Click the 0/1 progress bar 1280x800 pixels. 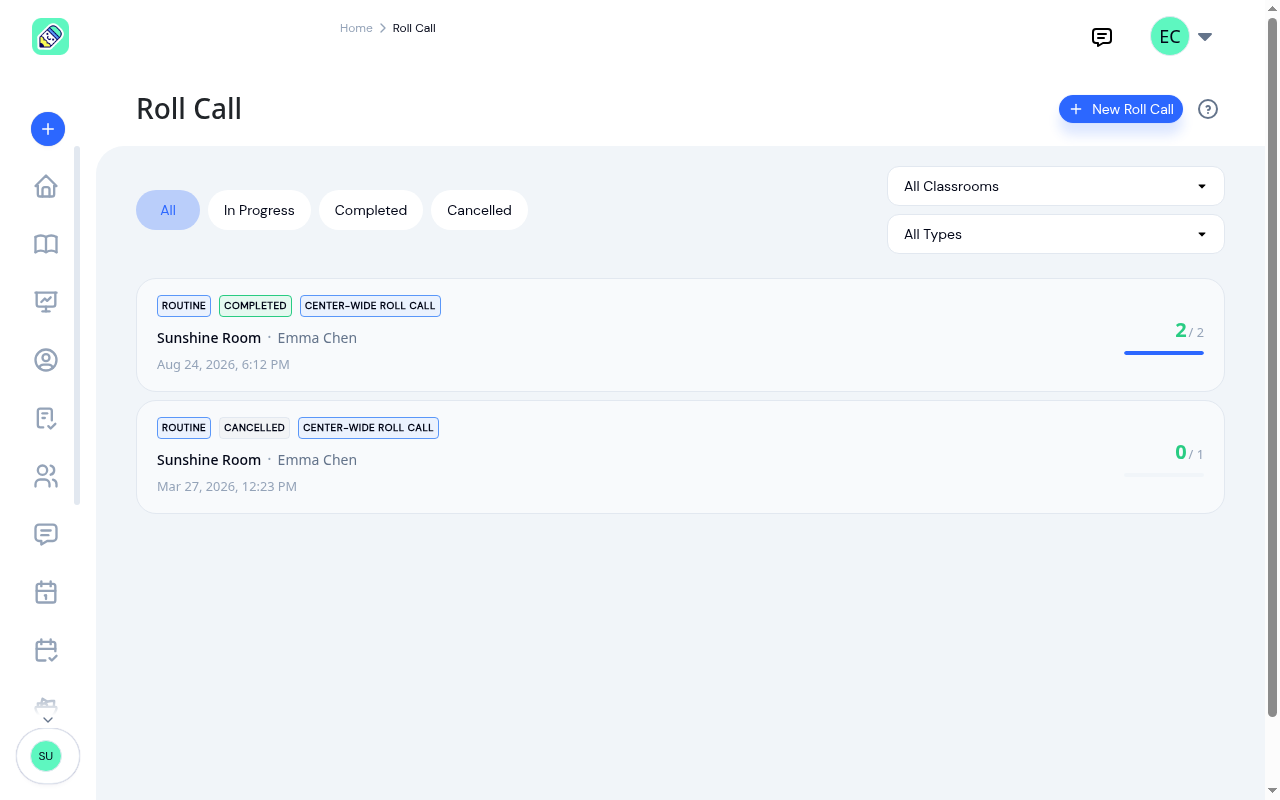coord(1164,475)
